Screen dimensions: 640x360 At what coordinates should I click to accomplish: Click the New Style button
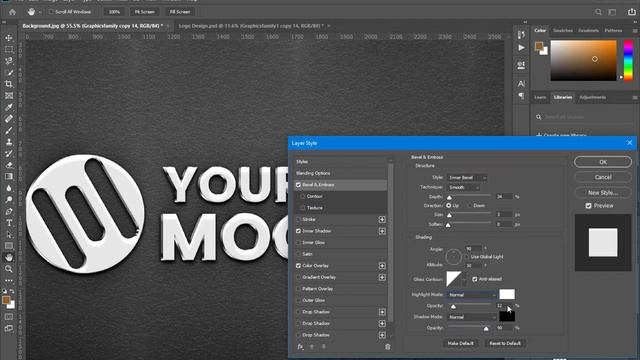603,193
